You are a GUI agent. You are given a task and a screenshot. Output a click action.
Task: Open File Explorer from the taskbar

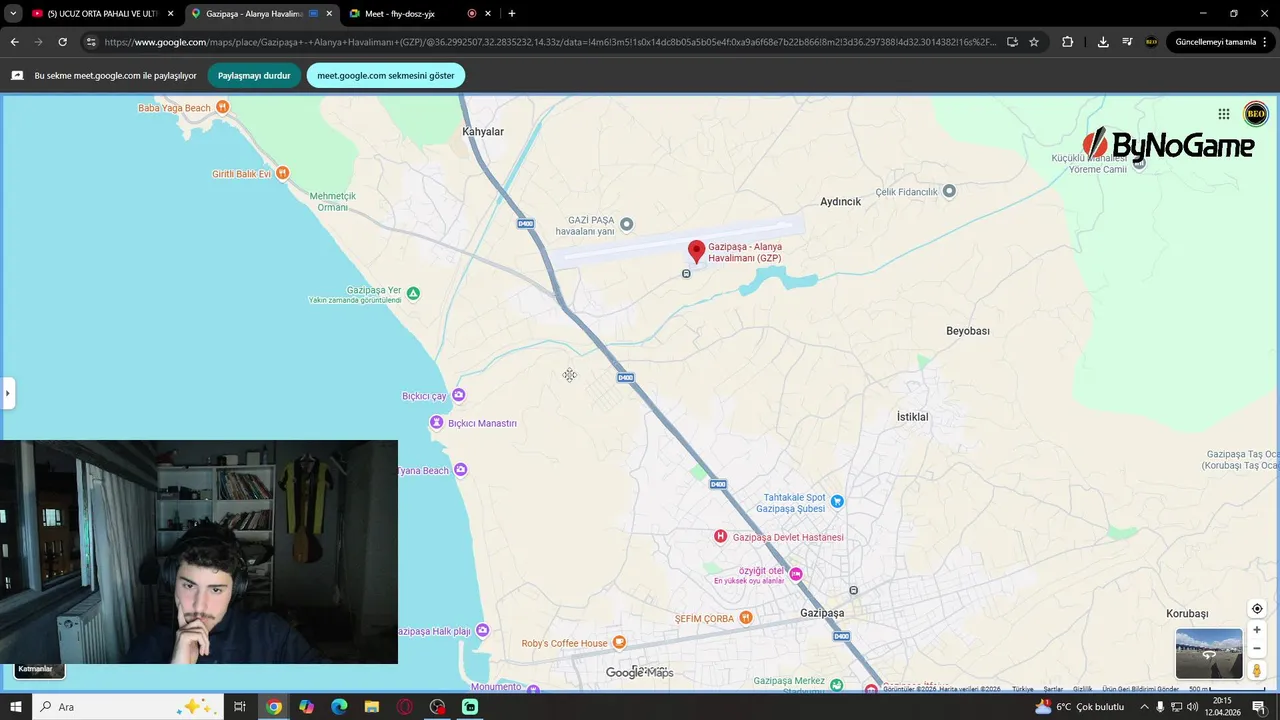click(371, 707)
